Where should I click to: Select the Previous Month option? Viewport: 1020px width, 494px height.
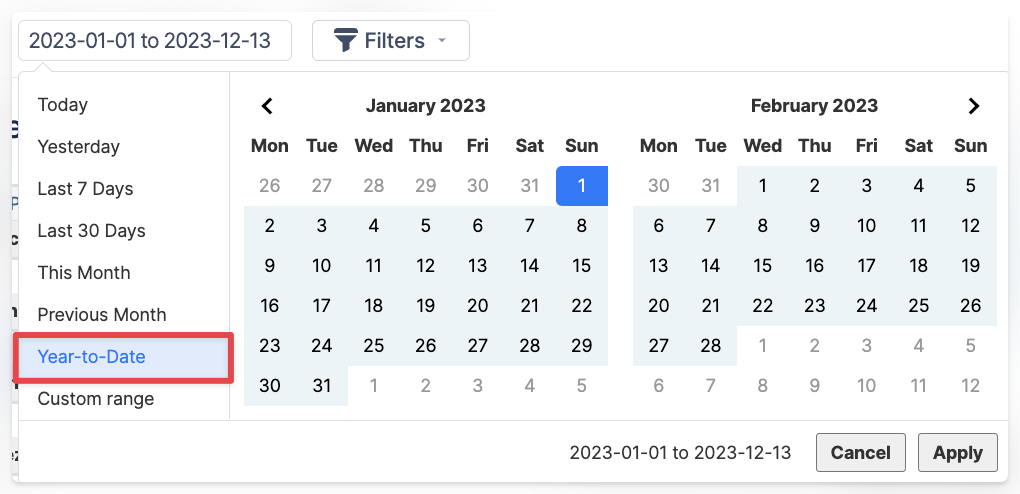tap(102, 315)
